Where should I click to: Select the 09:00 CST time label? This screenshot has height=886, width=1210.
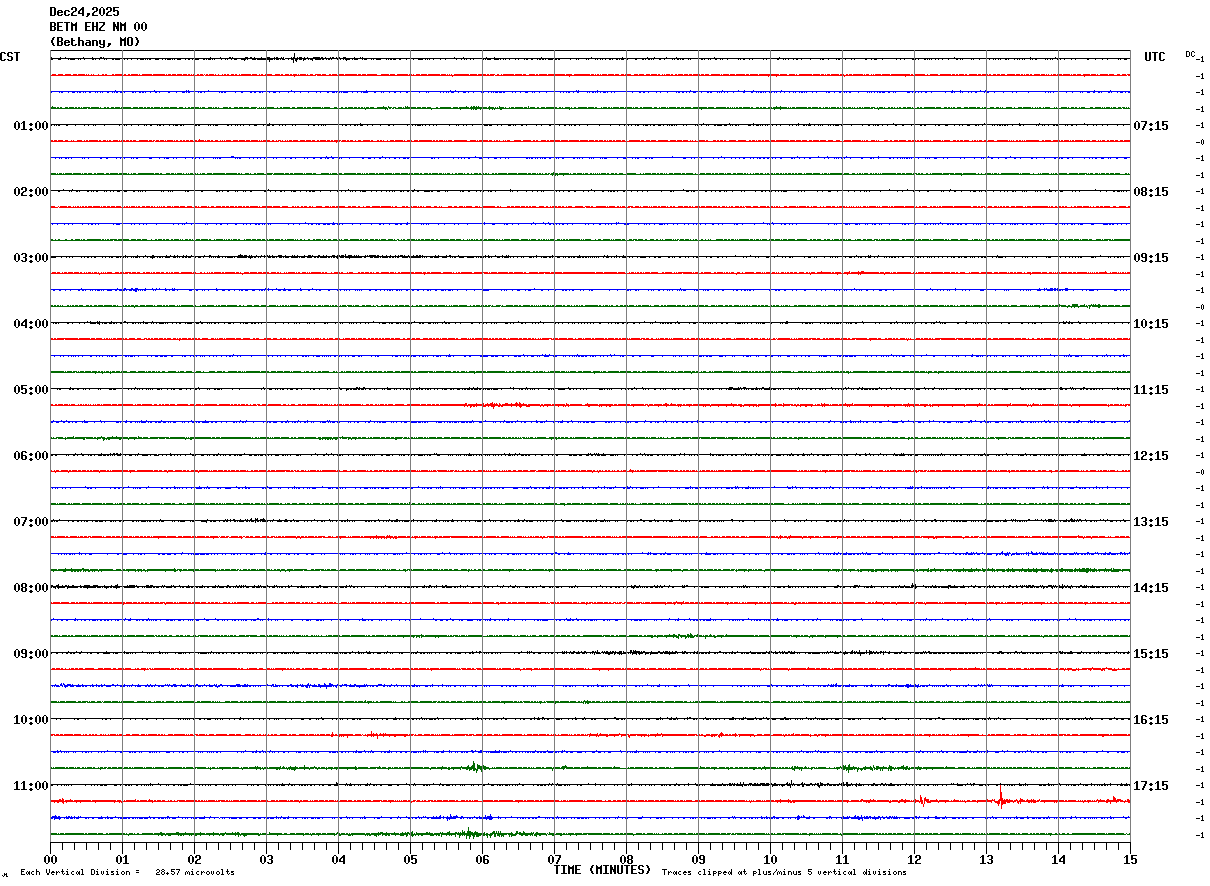coord(30,653)
